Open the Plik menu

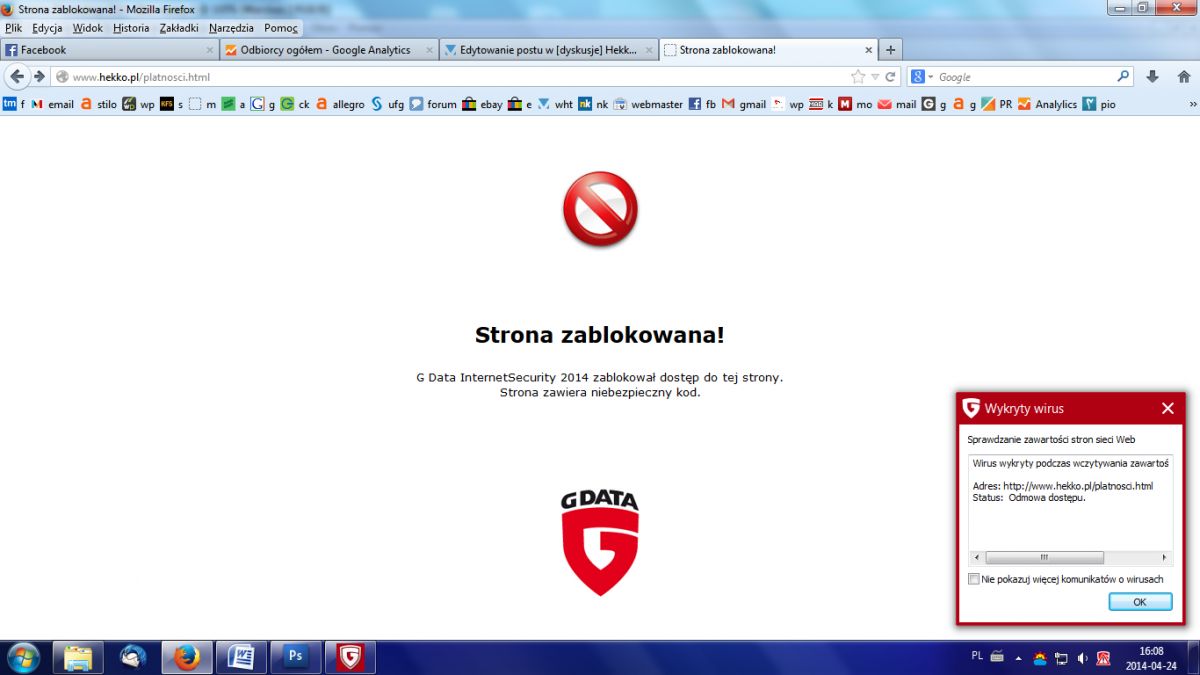click(13, 28)
